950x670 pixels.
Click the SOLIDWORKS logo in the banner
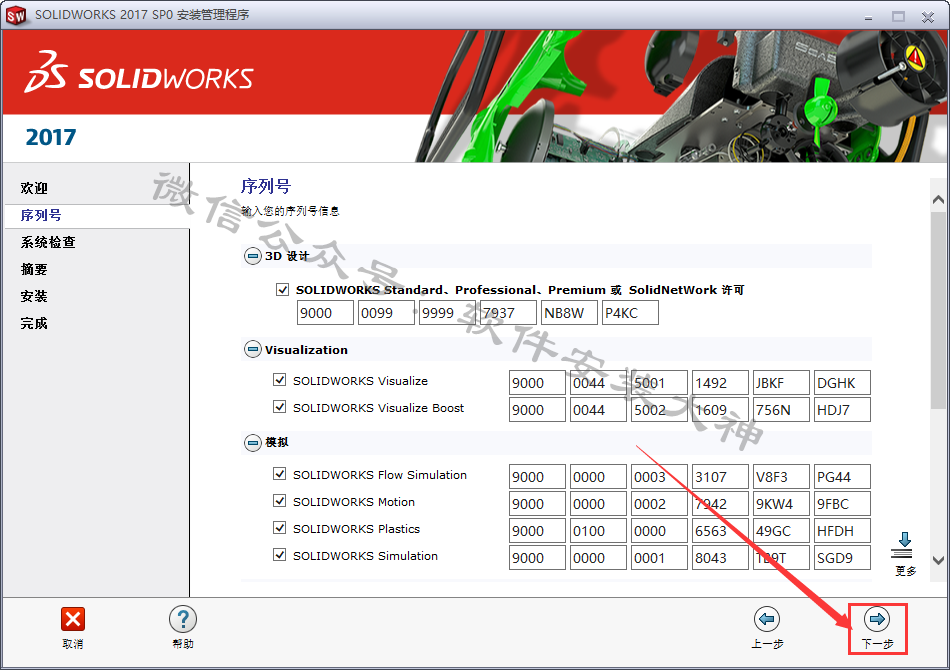(x=139, y=73)
